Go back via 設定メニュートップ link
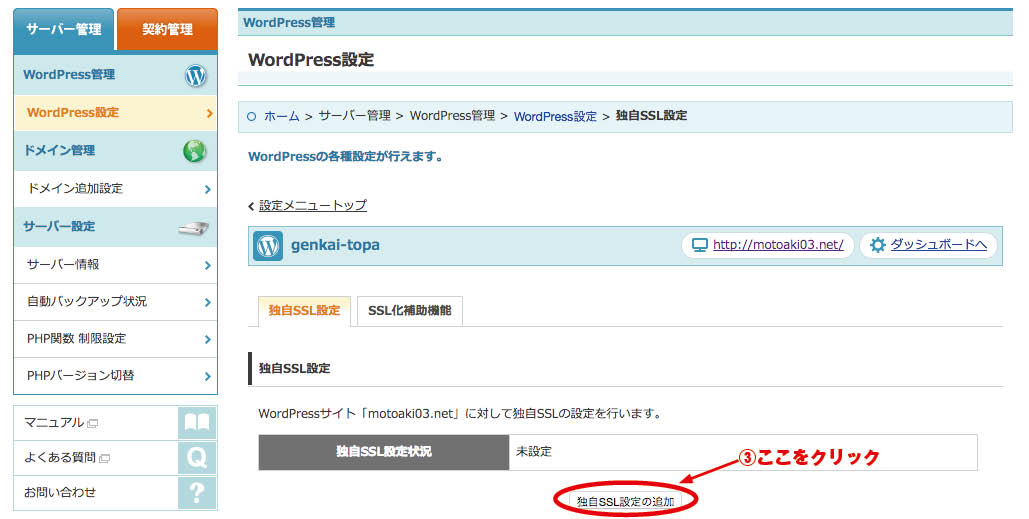Image resolution: width=1029 pixels, height=519 pixels. (x=312, y=205)
